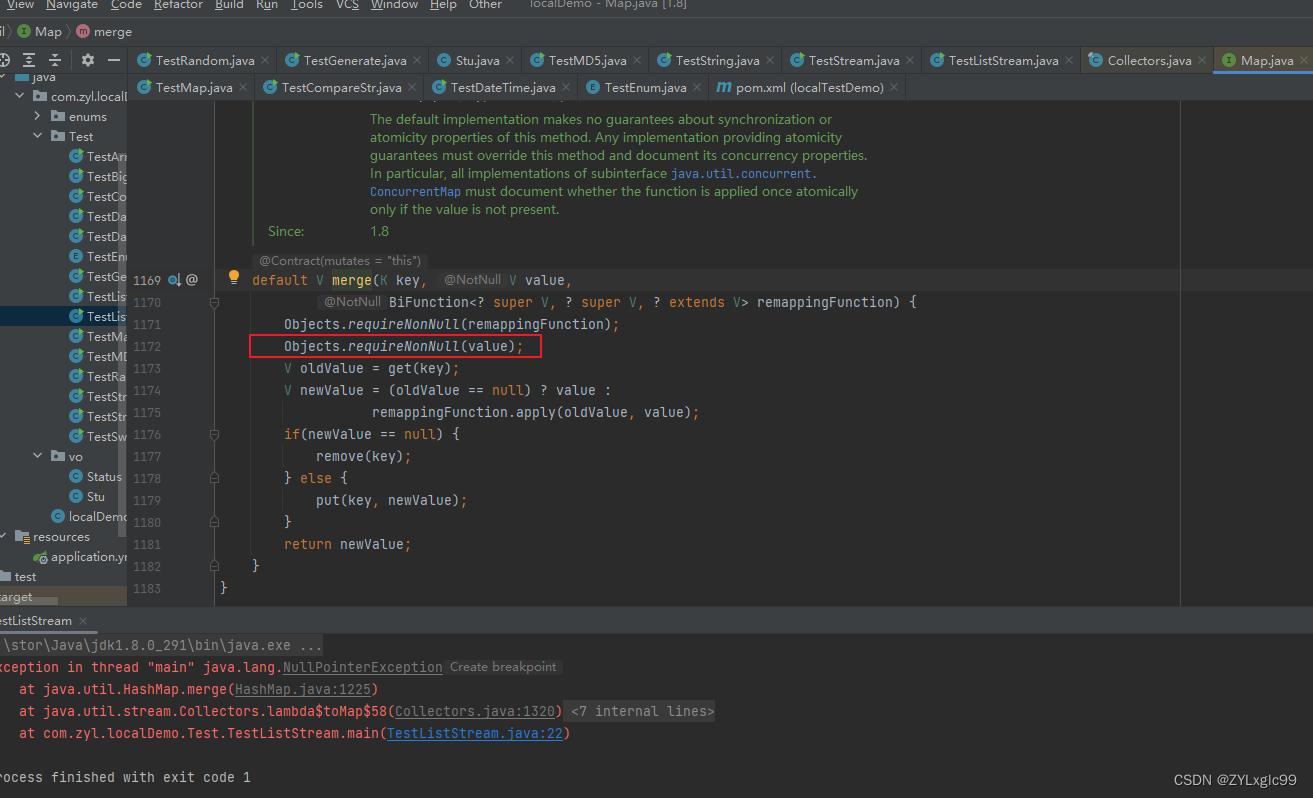The height and width of the screenshot is (798, 1313).
Task: Close the TestListStream.java editor tab
Action: 1068,60
